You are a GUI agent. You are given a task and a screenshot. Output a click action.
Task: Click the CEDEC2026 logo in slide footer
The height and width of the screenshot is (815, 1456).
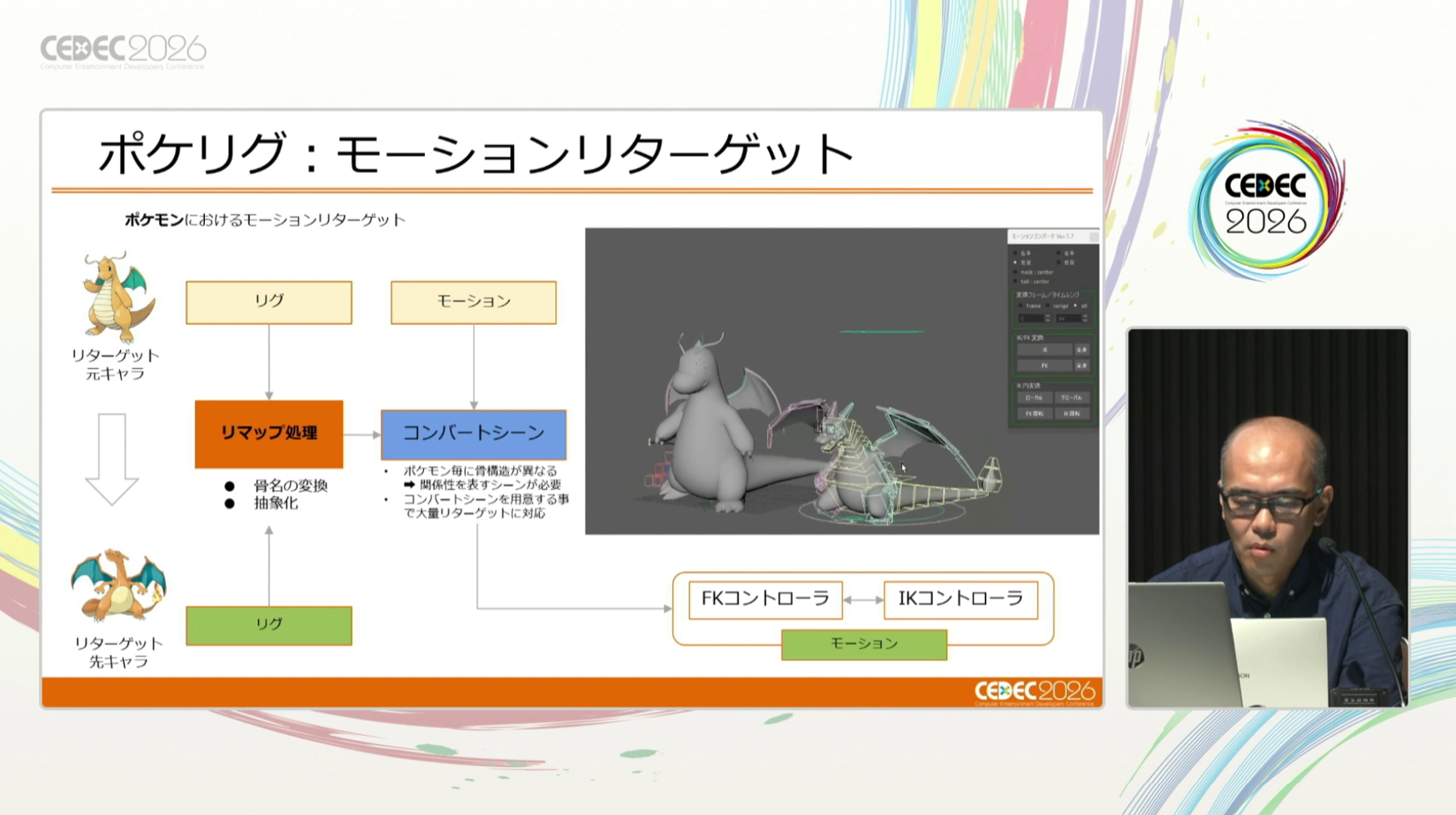(x=1035, y=692)
